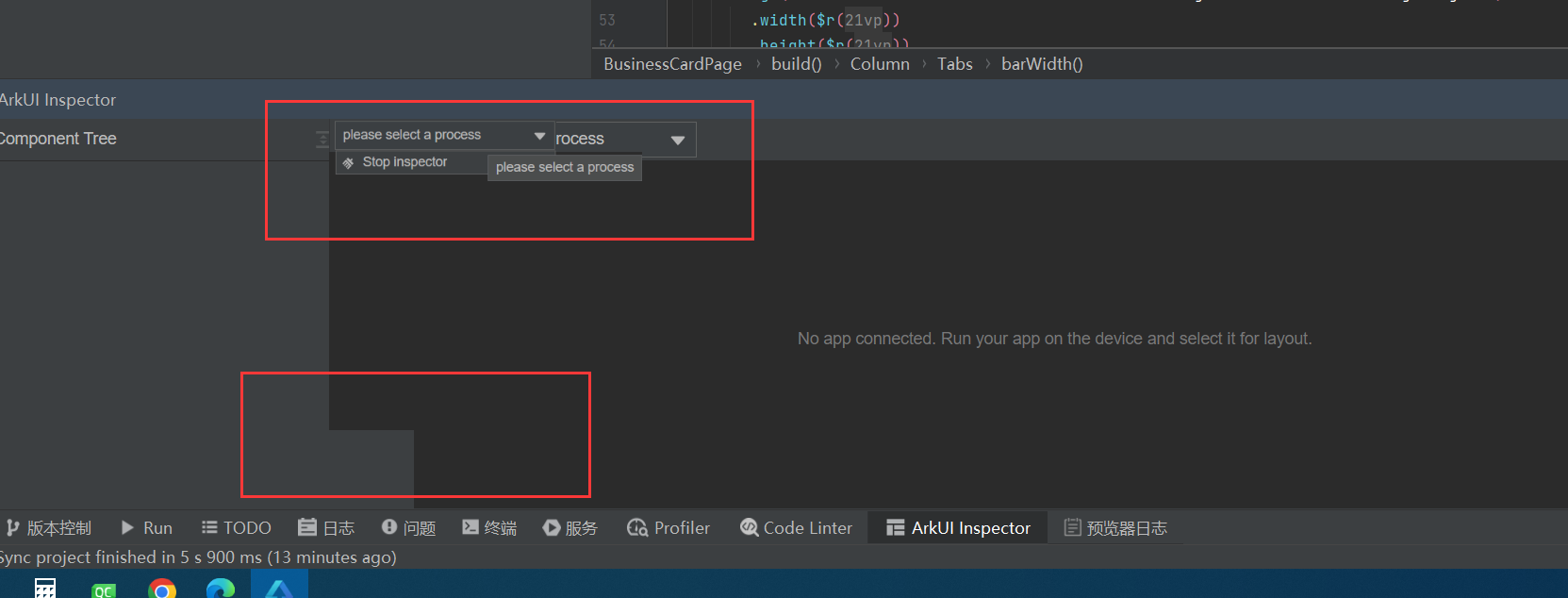Open the 问题 tool window tab
The image size is (1568, 598).
[x=408, y=528]
